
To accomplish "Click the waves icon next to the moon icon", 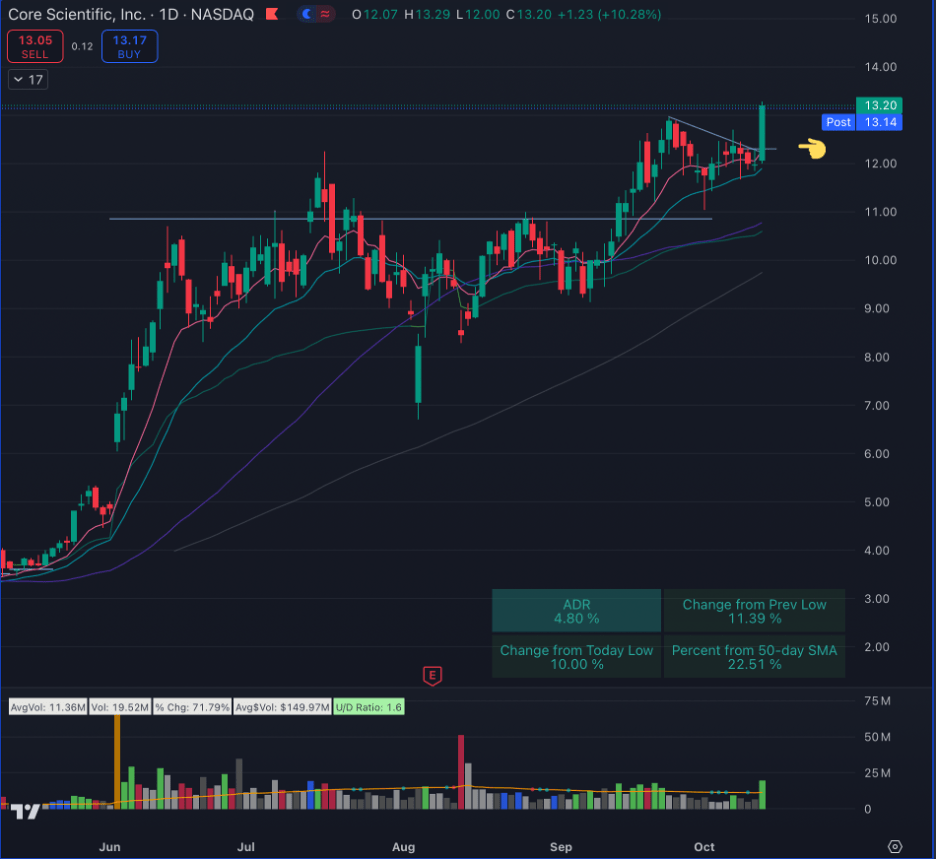I will tap(324, 13).
